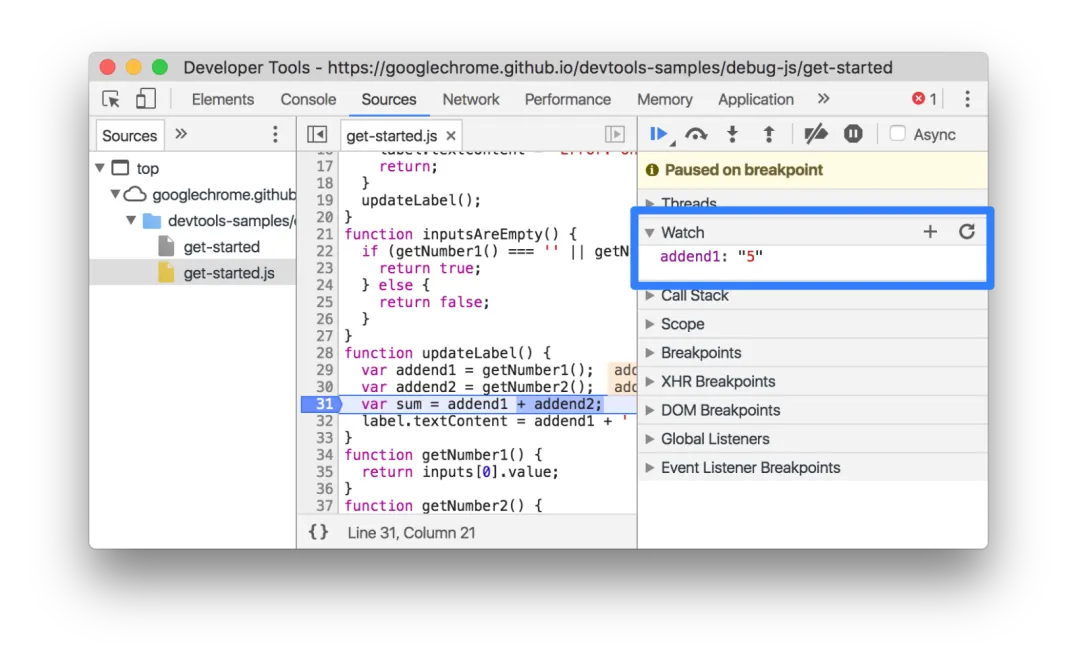Open the Network tab
The width and height of the screenshot is (1080, 664).
click(x=470, y=99)
